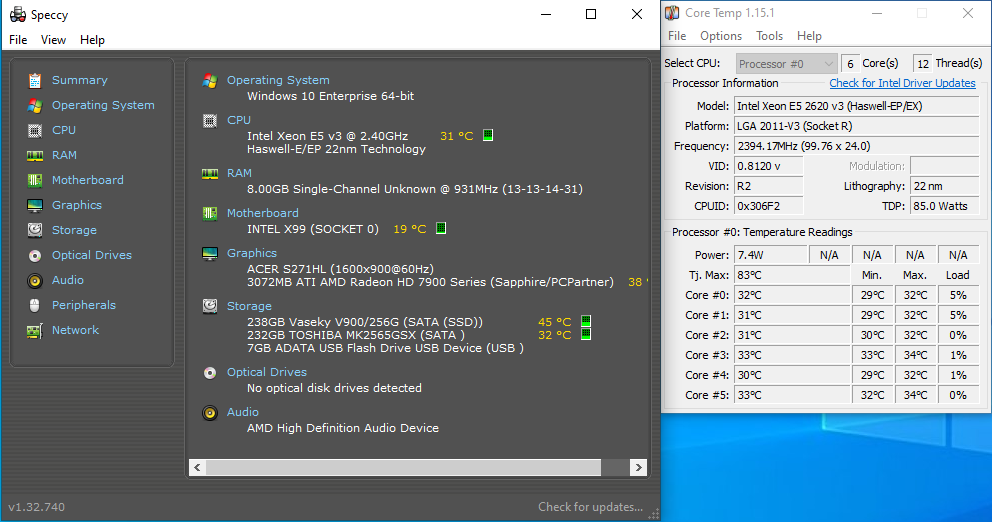Open the Options menu in Core Temp
Screen dimensions: 992x522
(x=721, y=36)
